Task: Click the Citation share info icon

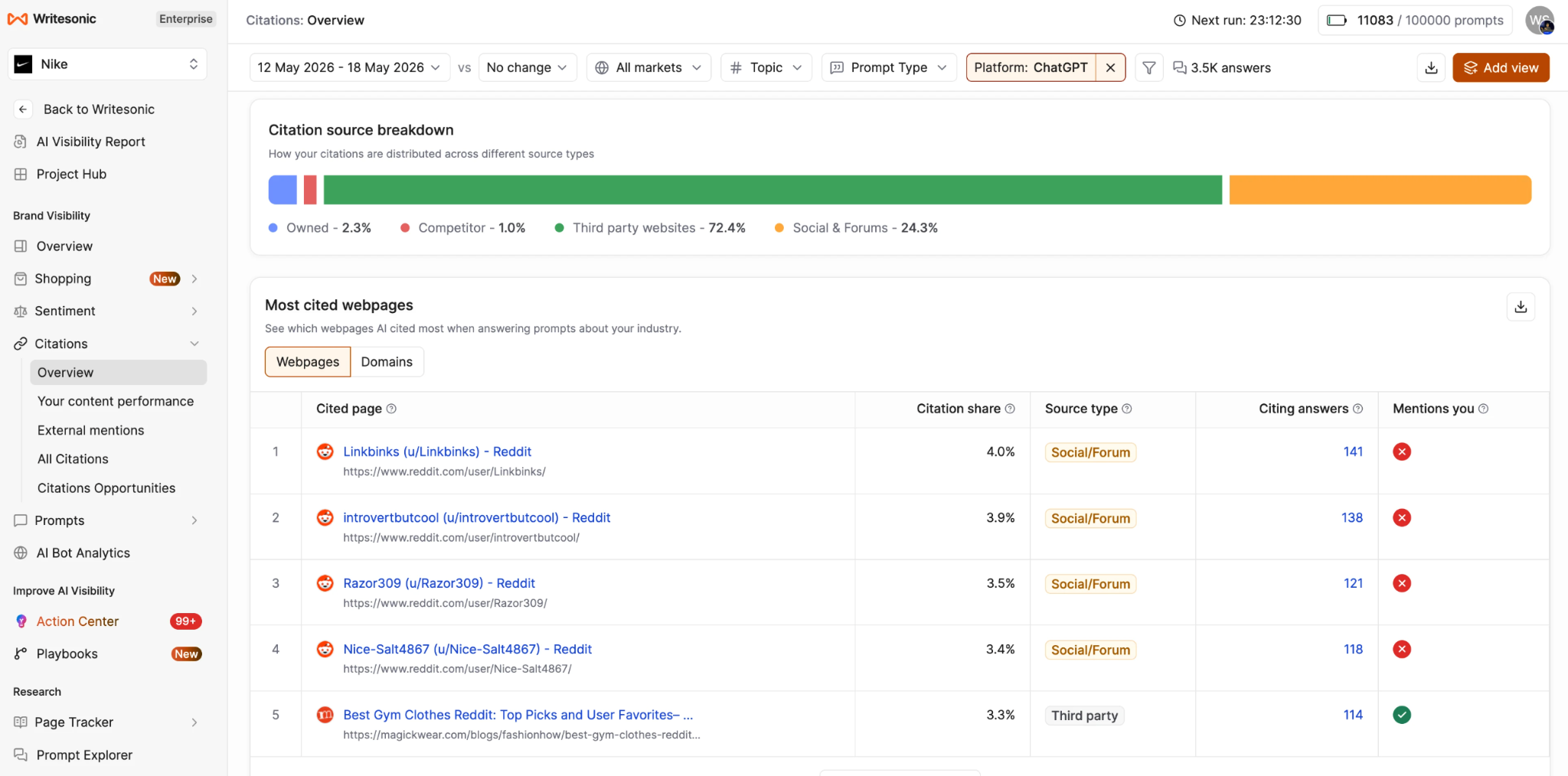Action: 1010,409
